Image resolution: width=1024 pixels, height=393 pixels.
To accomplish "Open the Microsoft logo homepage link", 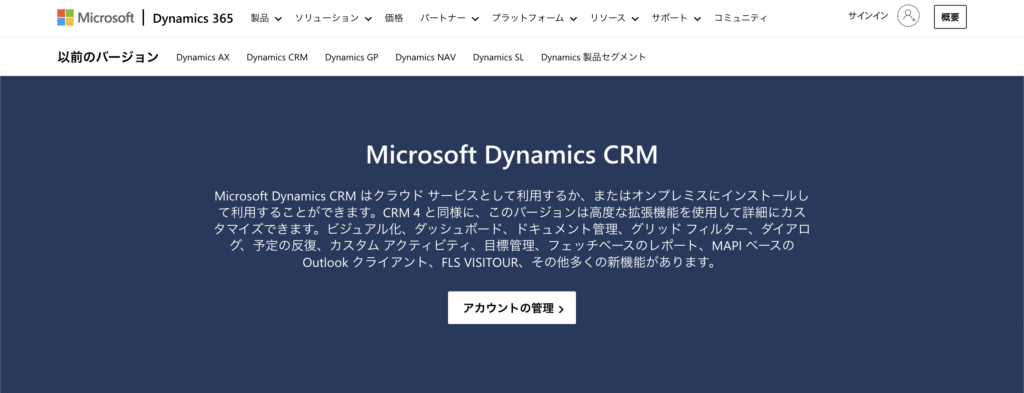I will 95,18.
